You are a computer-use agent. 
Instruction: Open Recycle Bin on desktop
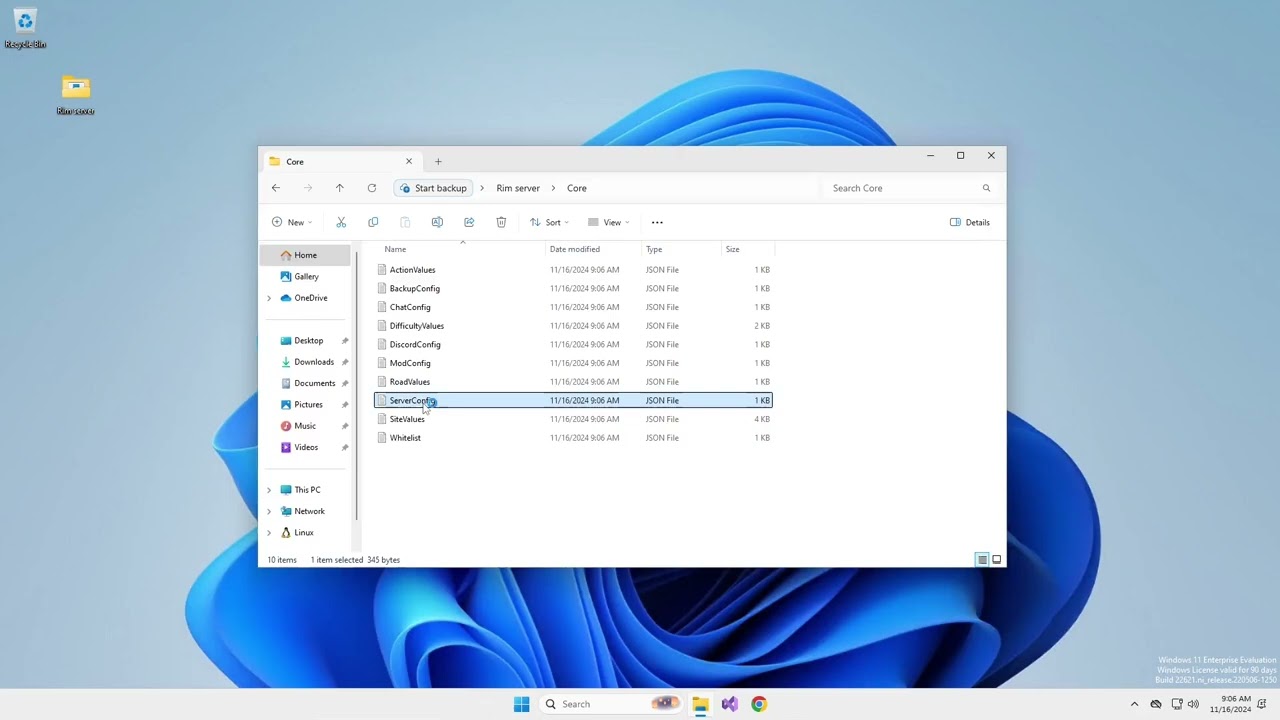25,28
